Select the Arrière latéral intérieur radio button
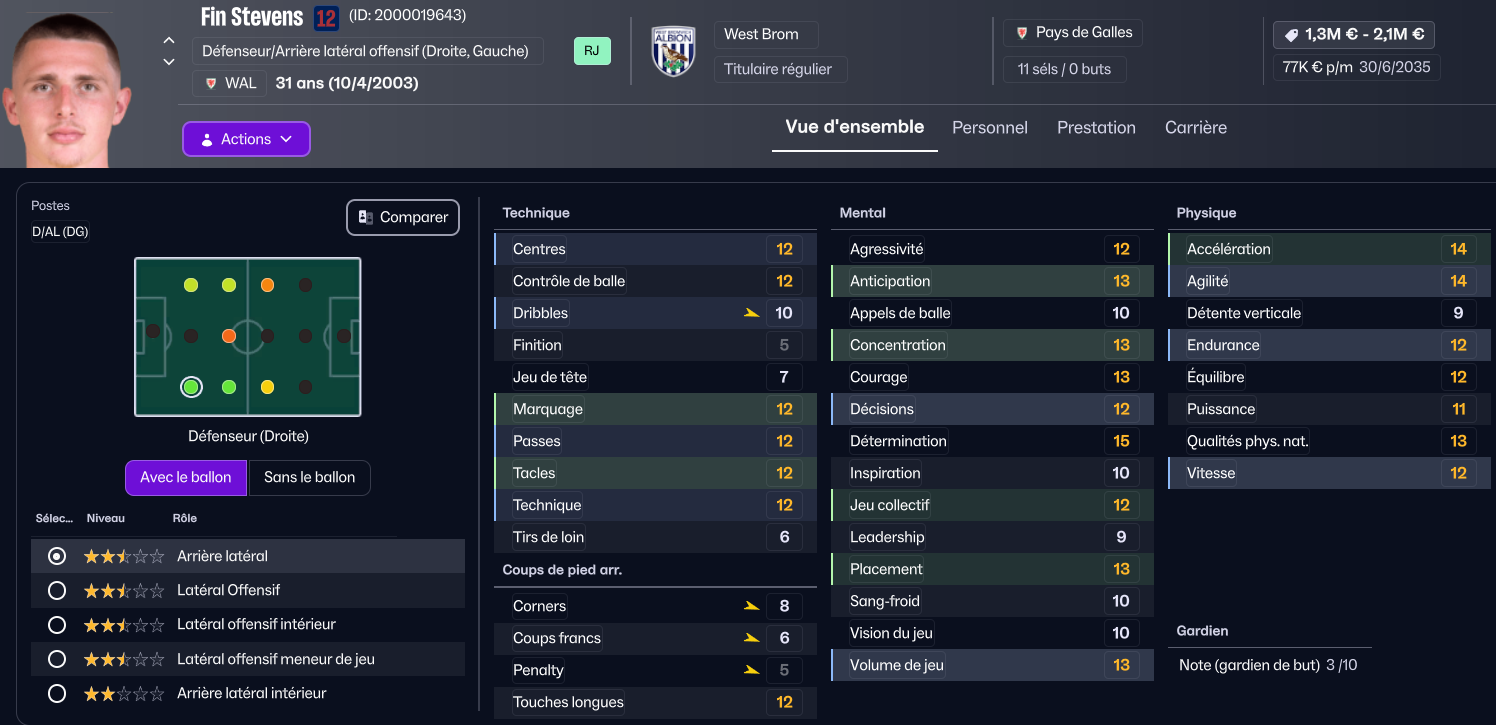This screenshot has height=725, width=1496. (57, 693)
